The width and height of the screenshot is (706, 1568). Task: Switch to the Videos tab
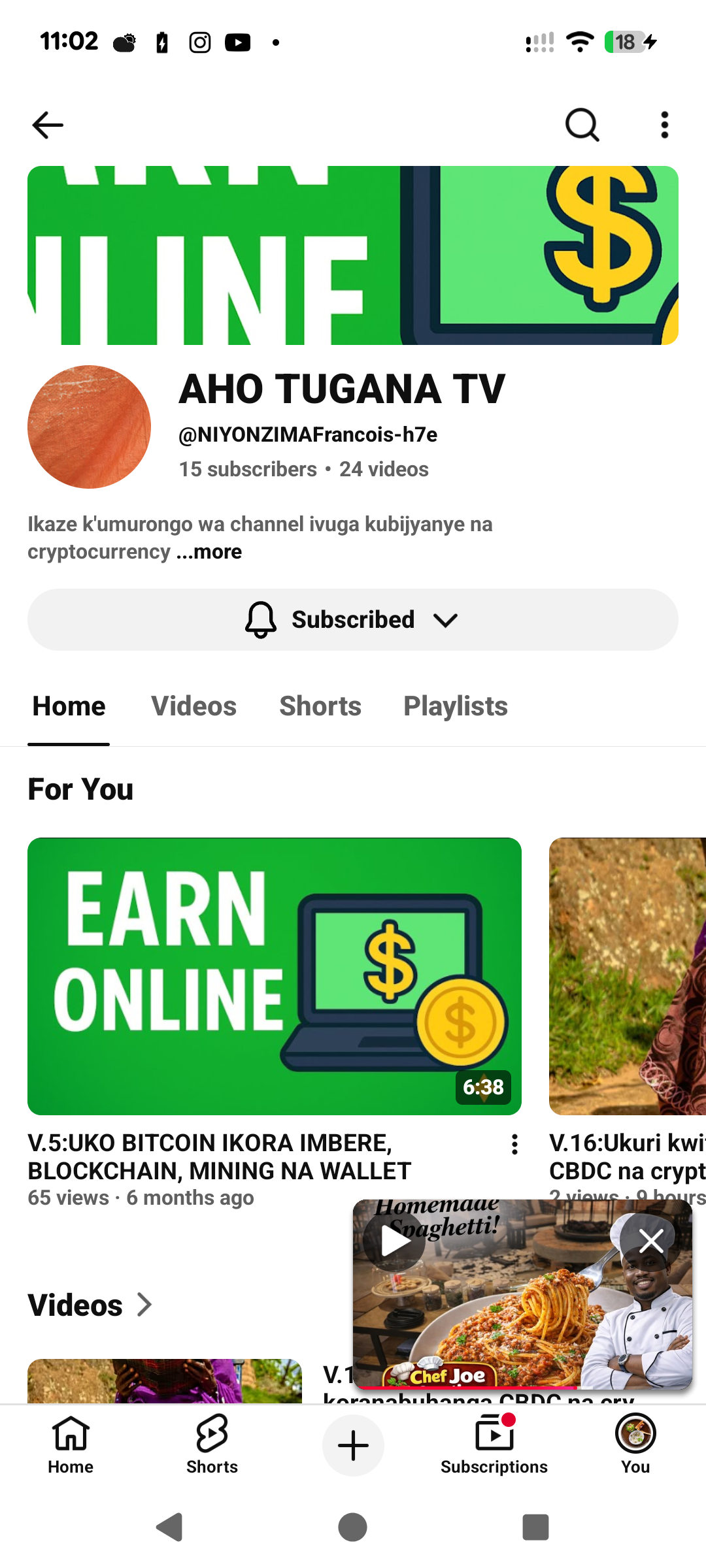tap(193, 706)
